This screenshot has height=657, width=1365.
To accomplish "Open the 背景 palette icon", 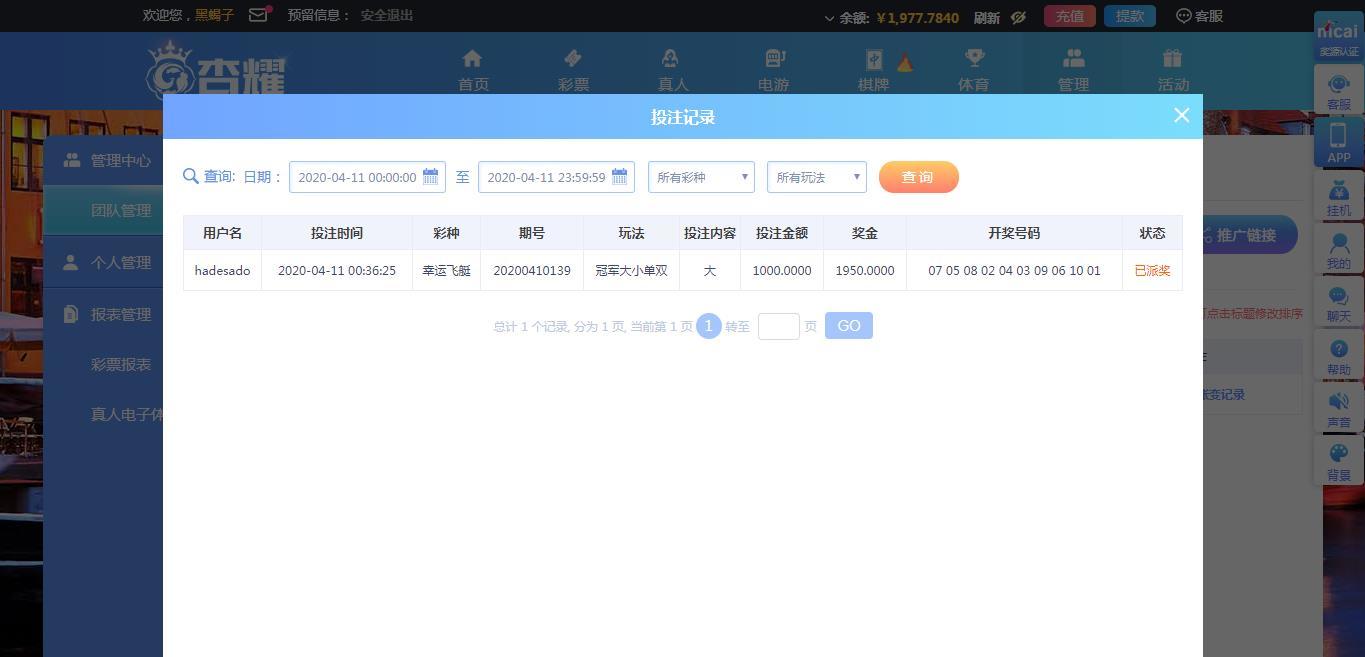I will tap(1338, 455).
